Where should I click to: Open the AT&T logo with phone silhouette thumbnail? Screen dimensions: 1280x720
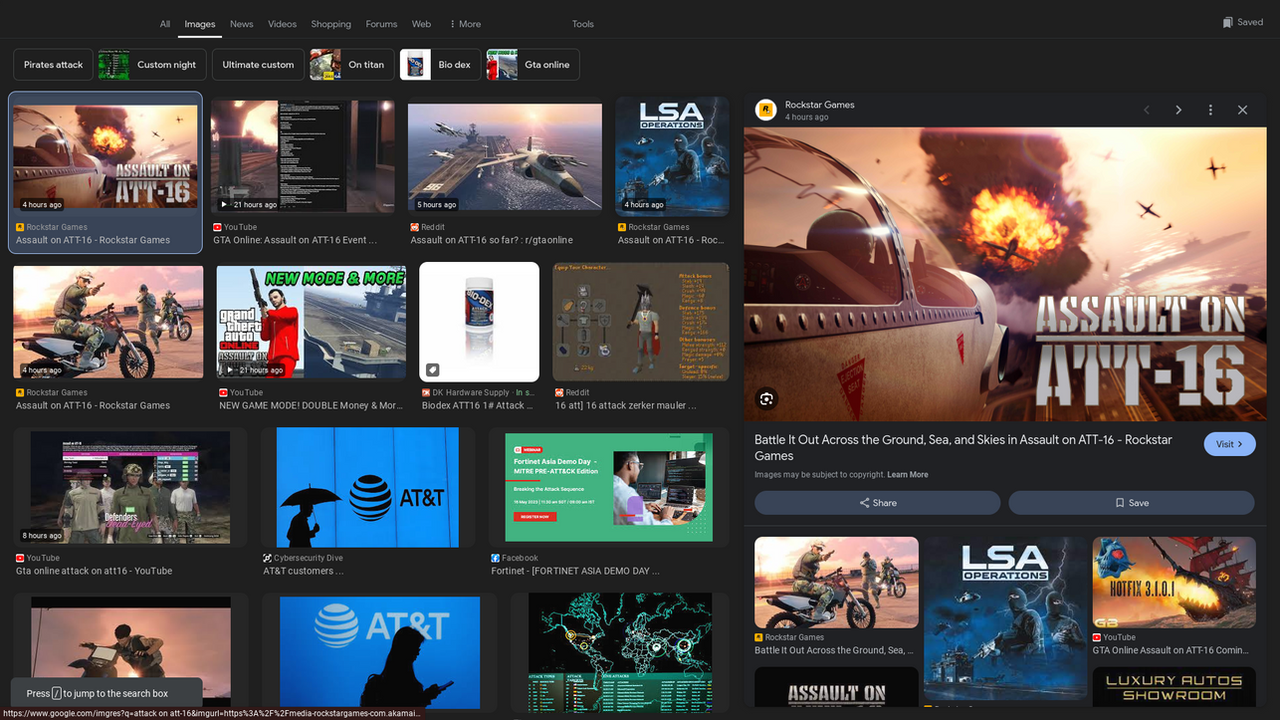click(379, 652)
